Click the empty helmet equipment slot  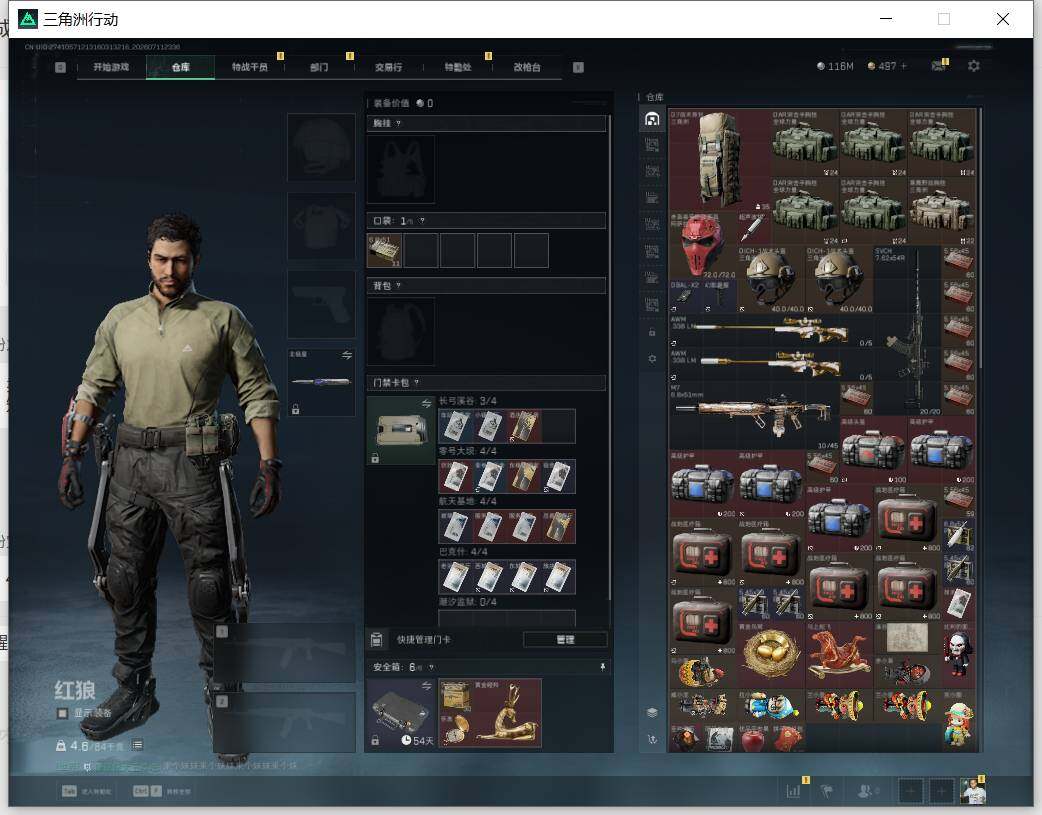tap(321, 148)
